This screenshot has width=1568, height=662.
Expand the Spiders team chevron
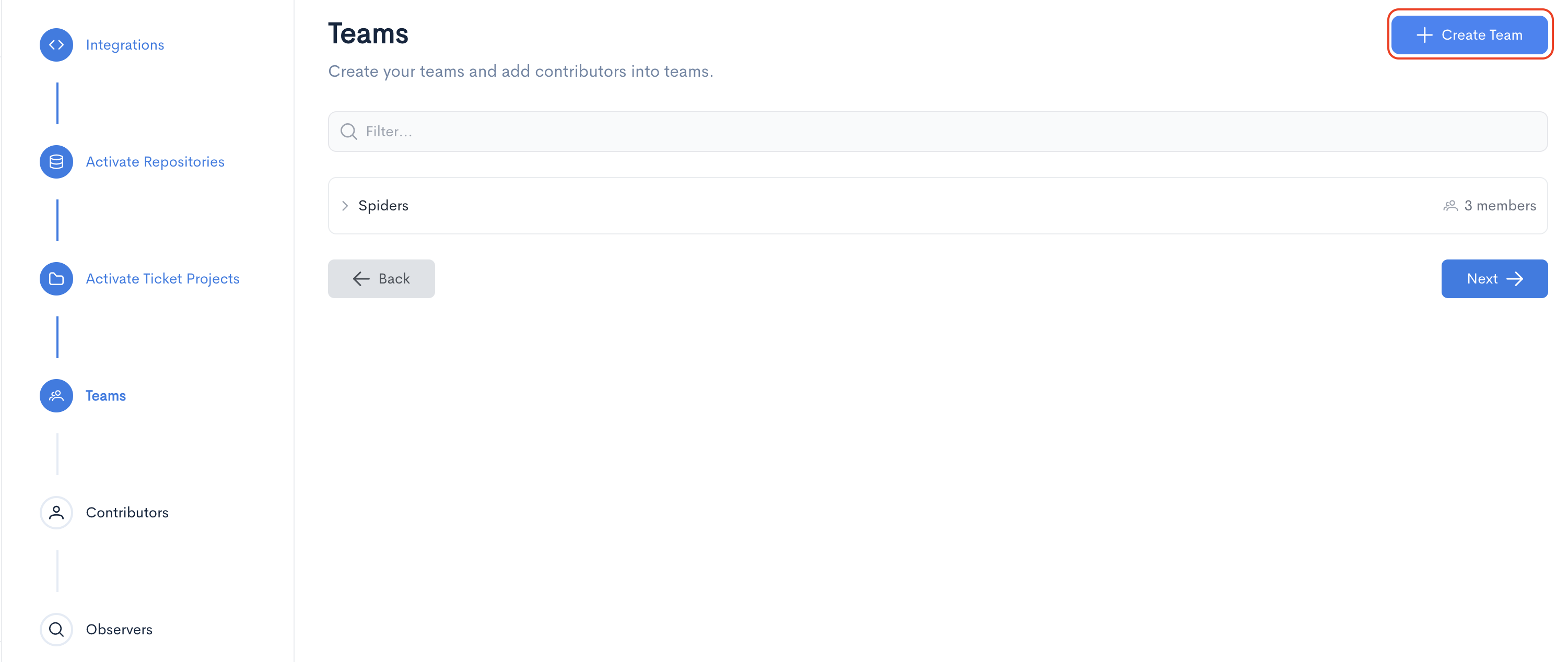tap(345, 206)
